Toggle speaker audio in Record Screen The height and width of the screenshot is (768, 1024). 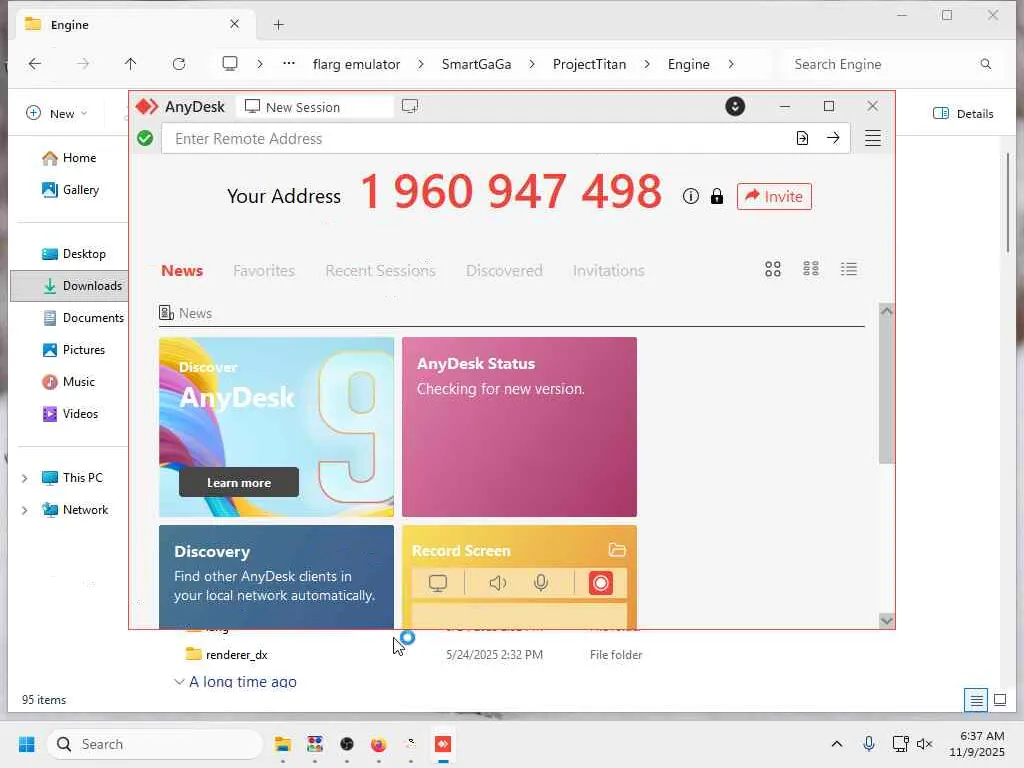[498, 583]
